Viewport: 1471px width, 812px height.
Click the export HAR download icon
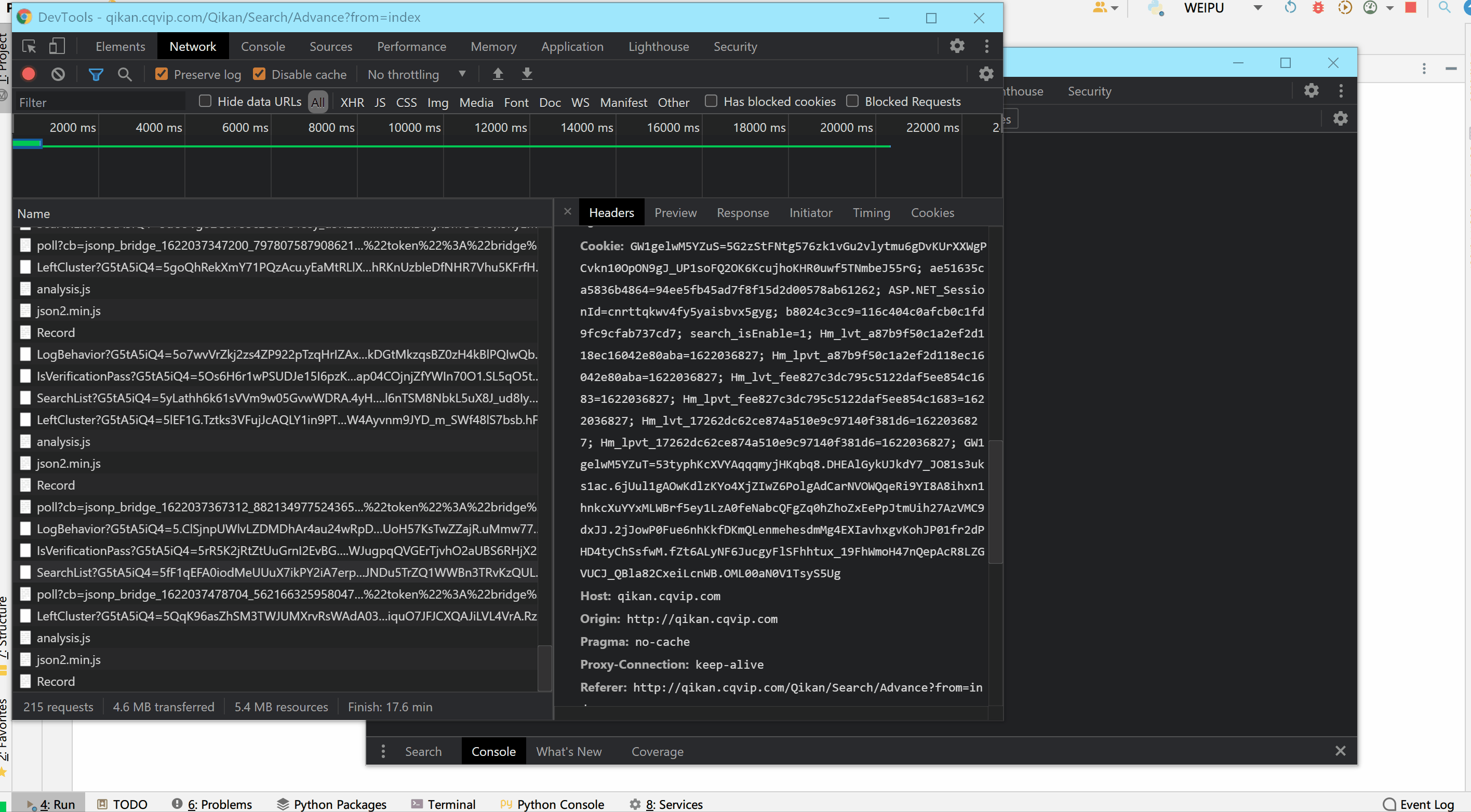coord(527,74)
